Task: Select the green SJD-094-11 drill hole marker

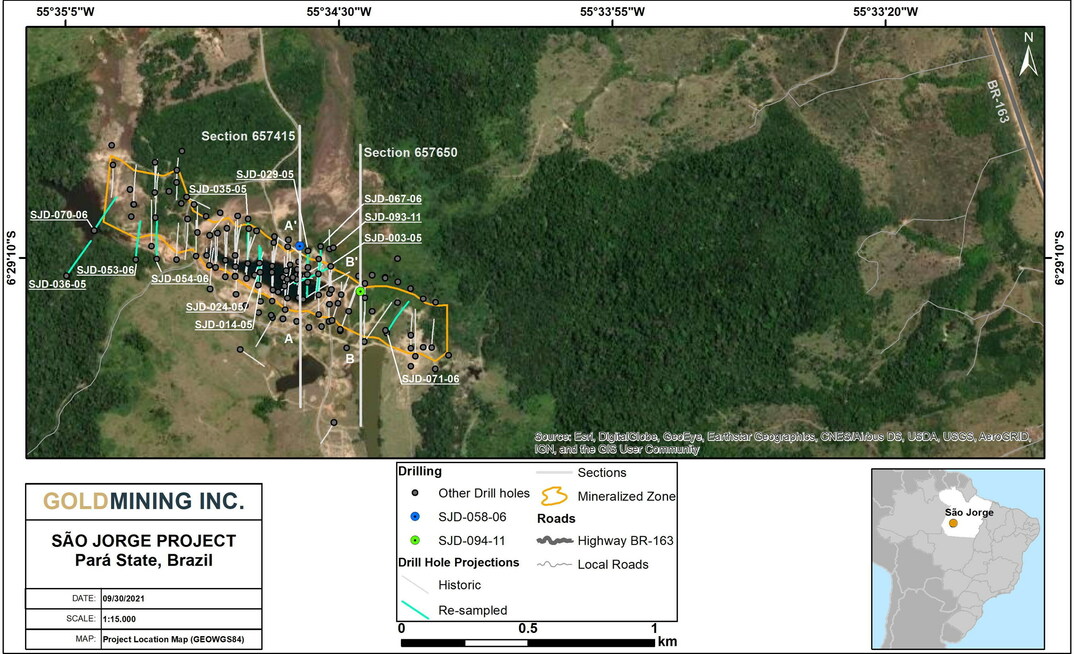Action: (x=360, y=289)
